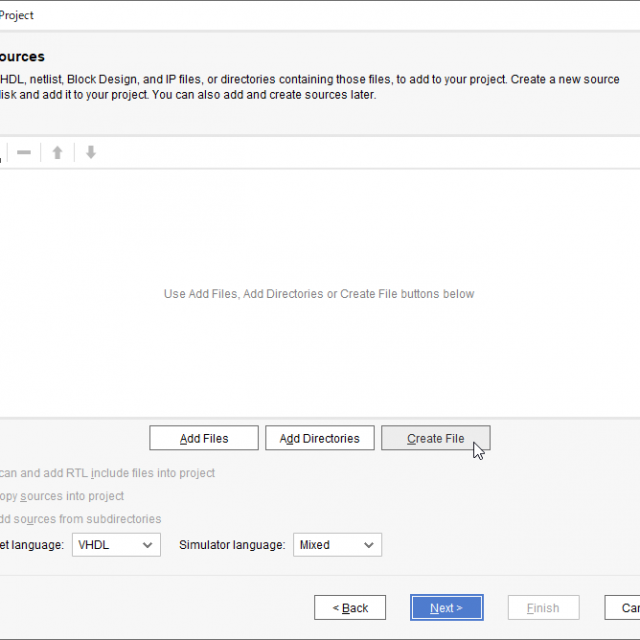The height and width of the screenshot is (640, 640).
Task: Toggle 'Add sources from subdirectories' option
Action: click(80, 519)
